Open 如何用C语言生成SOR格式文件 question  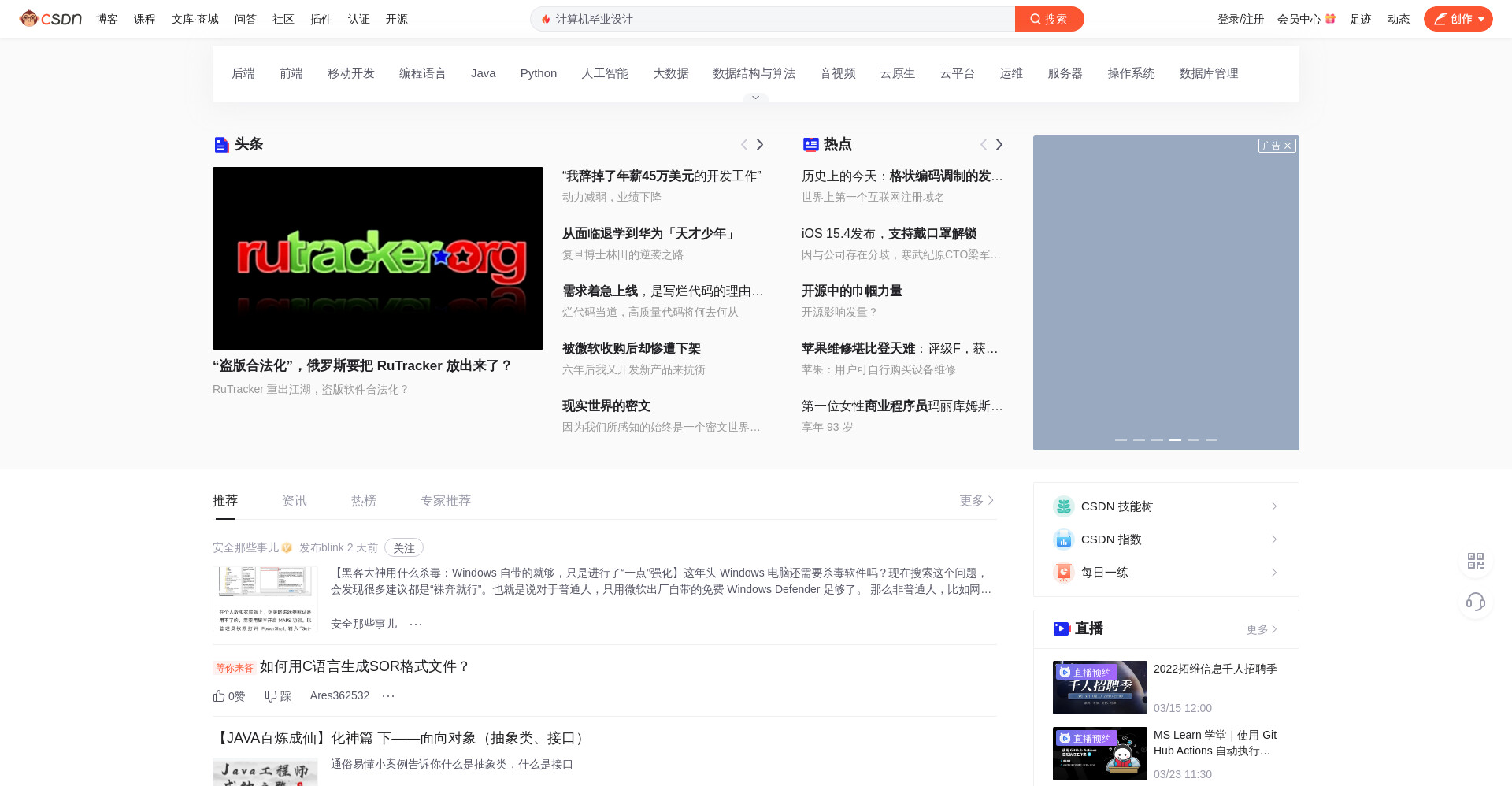[x=365, y=666]
